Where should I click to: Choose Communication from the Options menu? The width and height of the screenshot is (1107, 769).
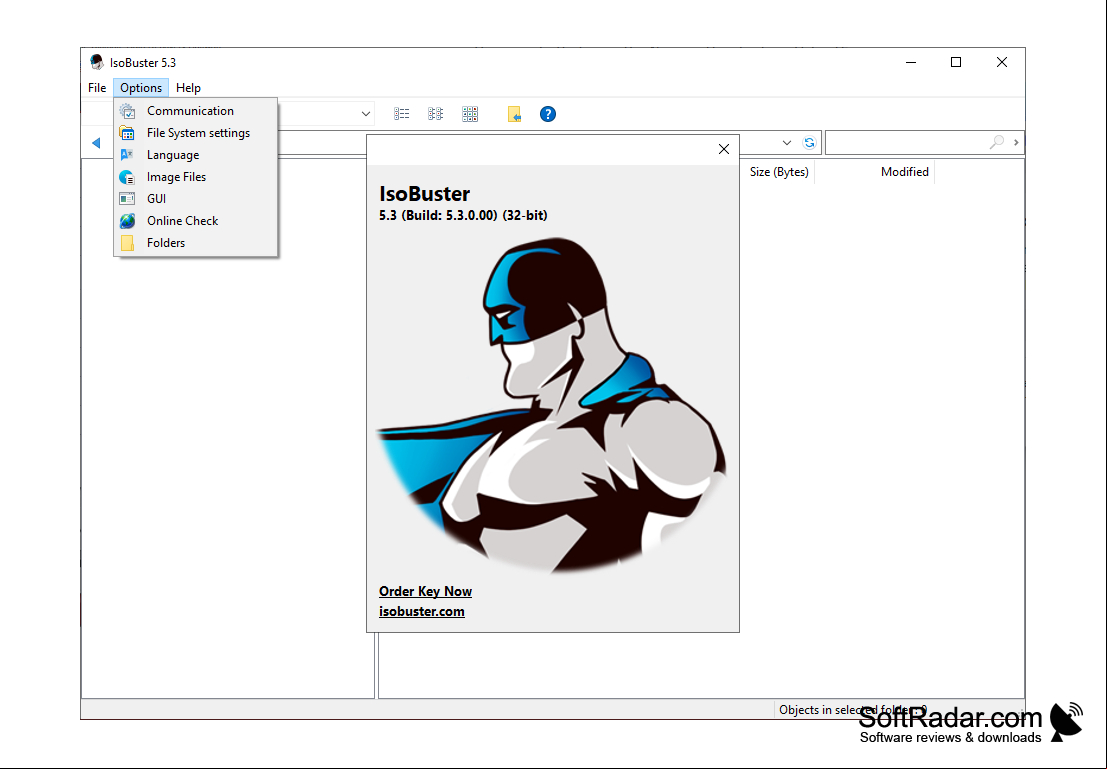coord(196,111)
